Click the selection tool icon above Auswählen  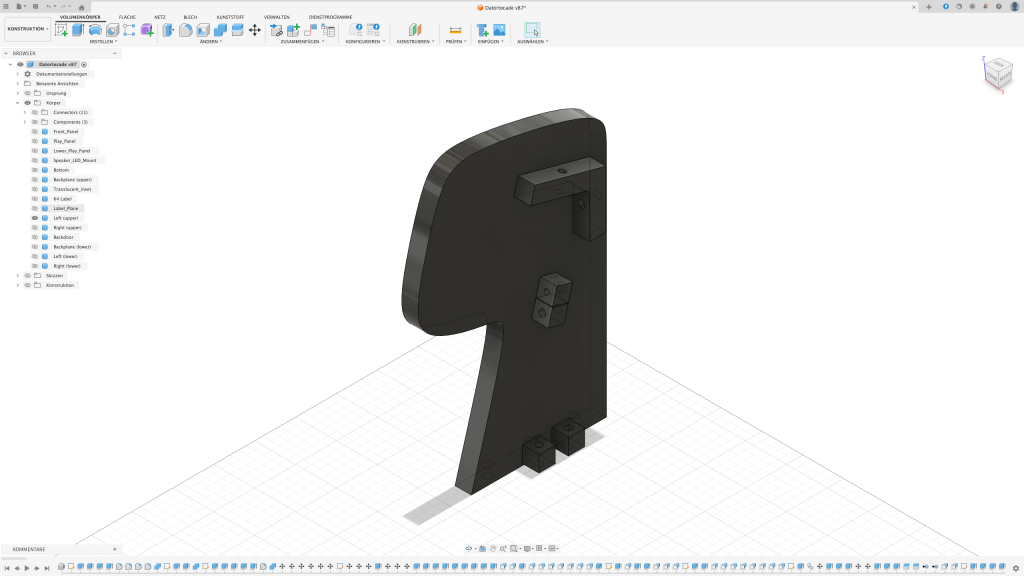tap(532, 30)
